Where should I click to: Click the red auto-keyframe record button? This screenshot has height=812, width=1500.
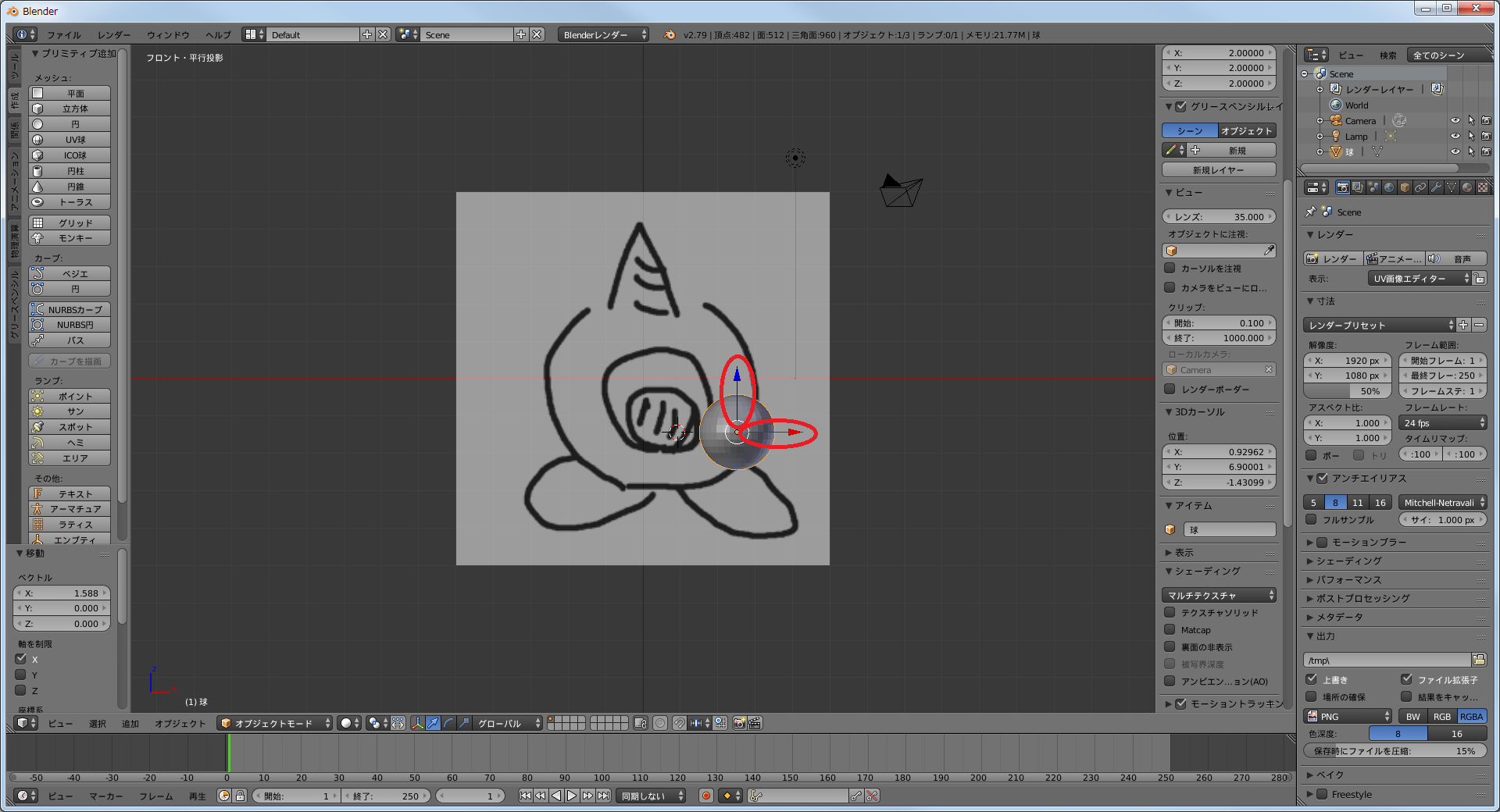pos(706,796)
